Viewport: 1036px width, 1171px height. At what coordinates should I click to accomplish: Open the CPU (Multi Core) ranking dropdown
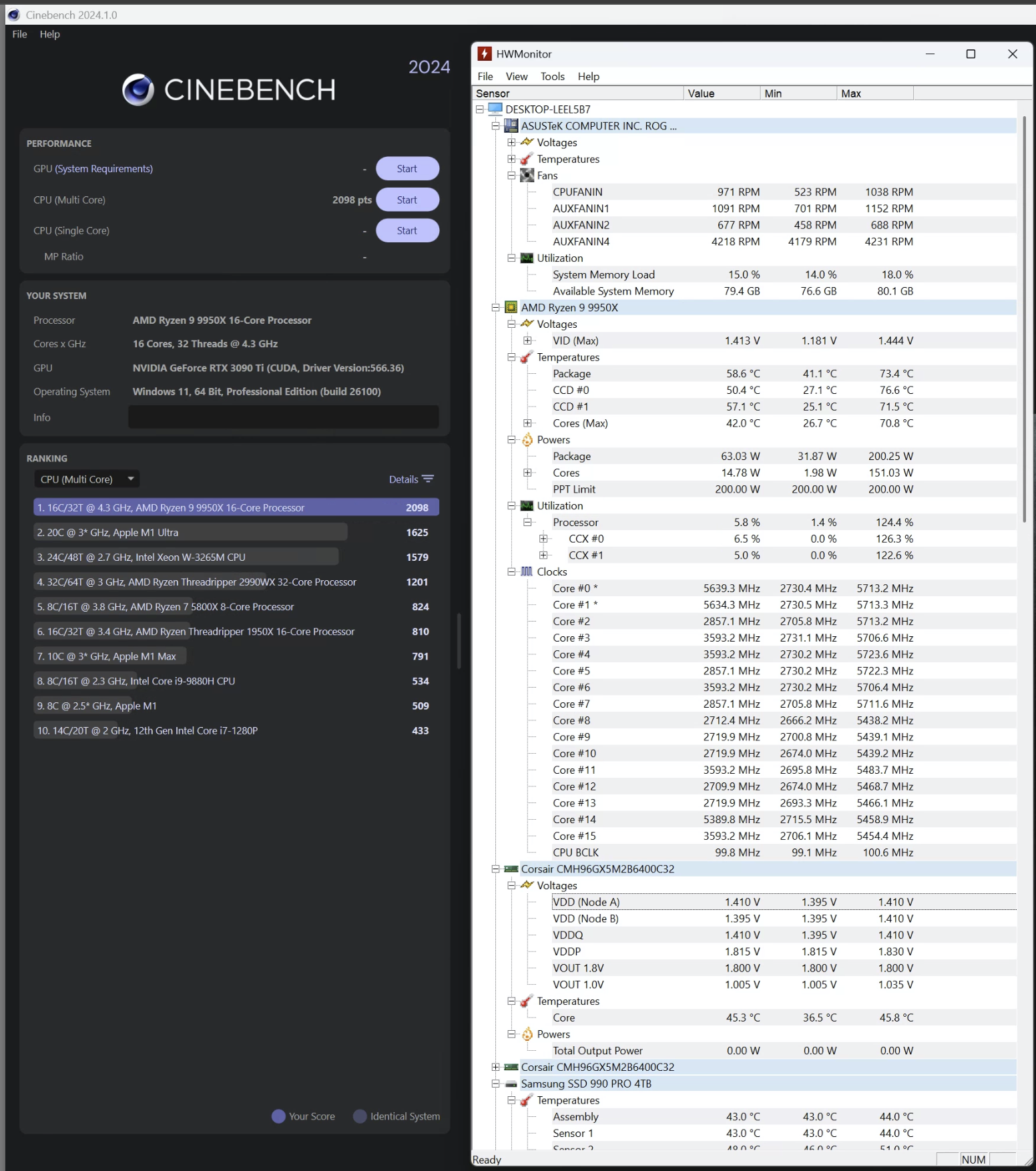(87, 479)
